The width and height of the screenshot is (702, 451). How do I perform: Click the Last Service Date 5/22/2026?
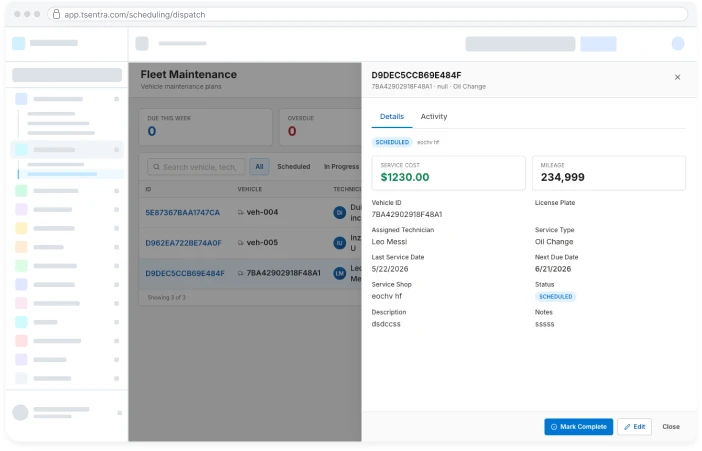pos(390,269)
